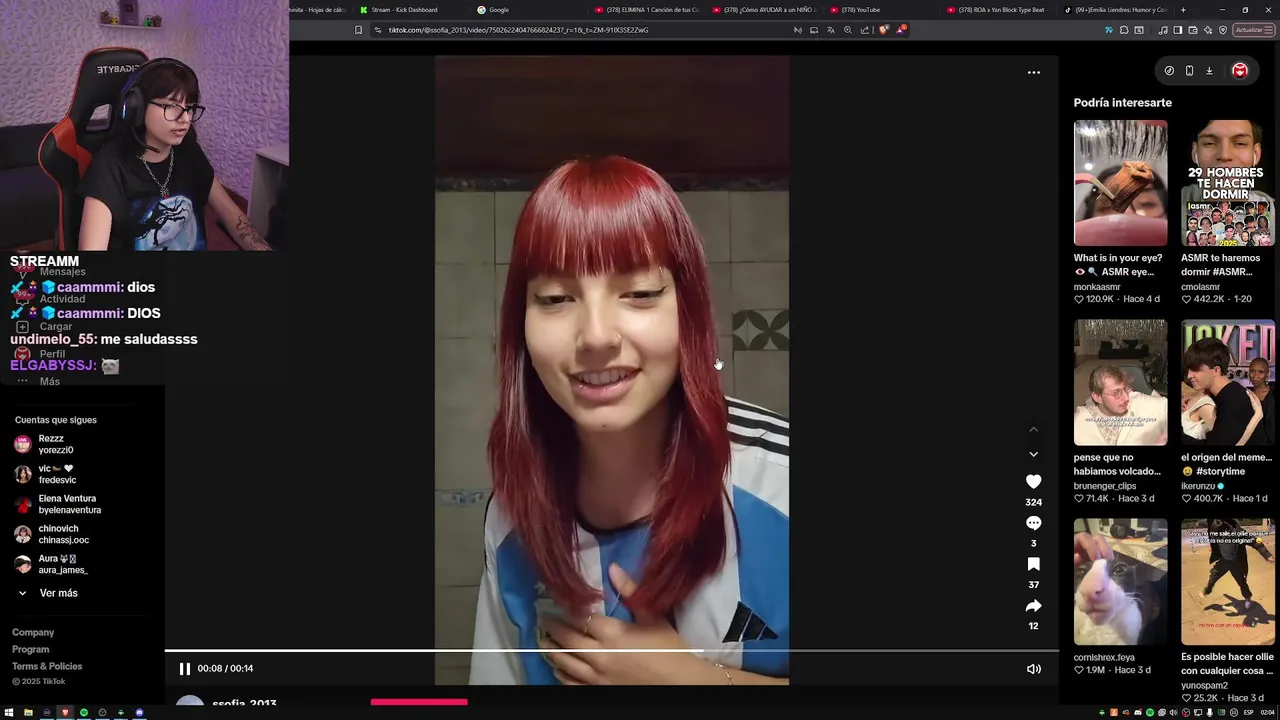Switch to 'ELIMINA 1 Canción' YouTube tab
The height and width of the screenshot is (720, 1280).
[x=647, y=10]
